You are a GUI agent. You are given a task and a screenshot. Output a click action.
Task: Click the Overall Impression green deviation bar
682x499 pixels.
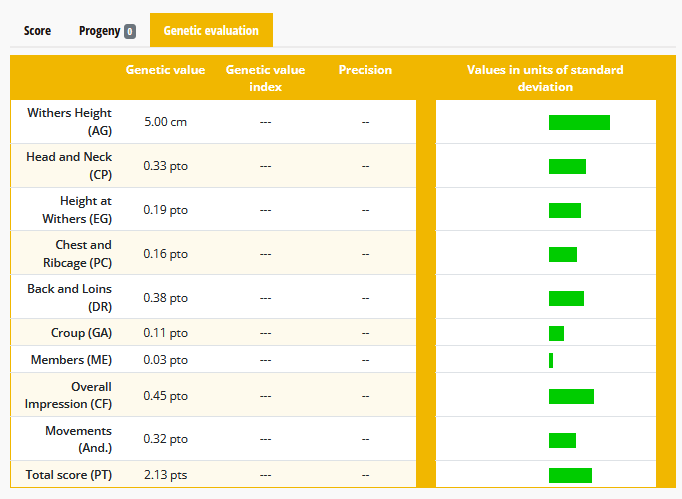click(571, 396)
